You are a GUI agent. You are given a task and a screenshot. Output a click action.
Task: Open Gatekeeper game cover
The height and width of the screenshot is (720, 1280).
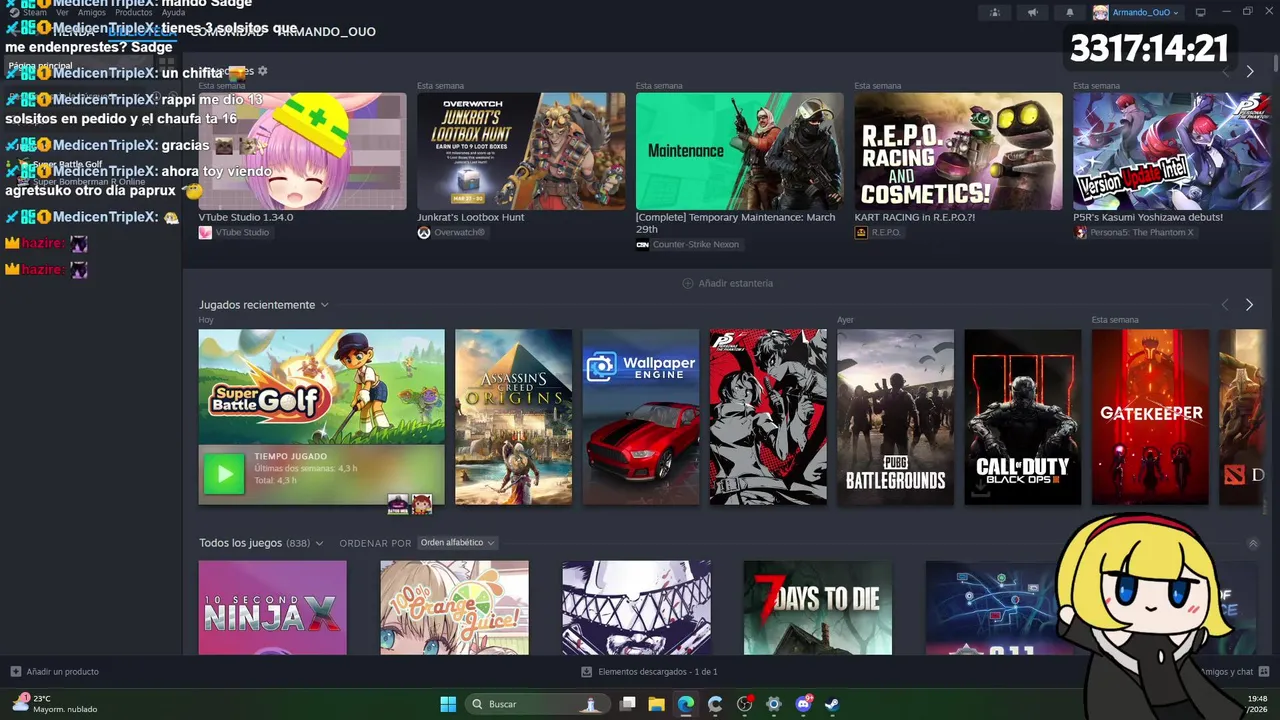1150,417
